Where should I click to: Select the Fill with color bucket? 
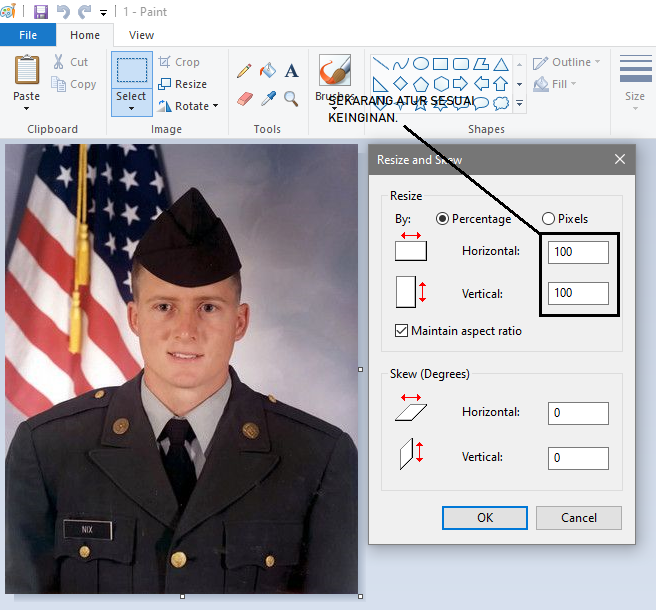point(268,70)
